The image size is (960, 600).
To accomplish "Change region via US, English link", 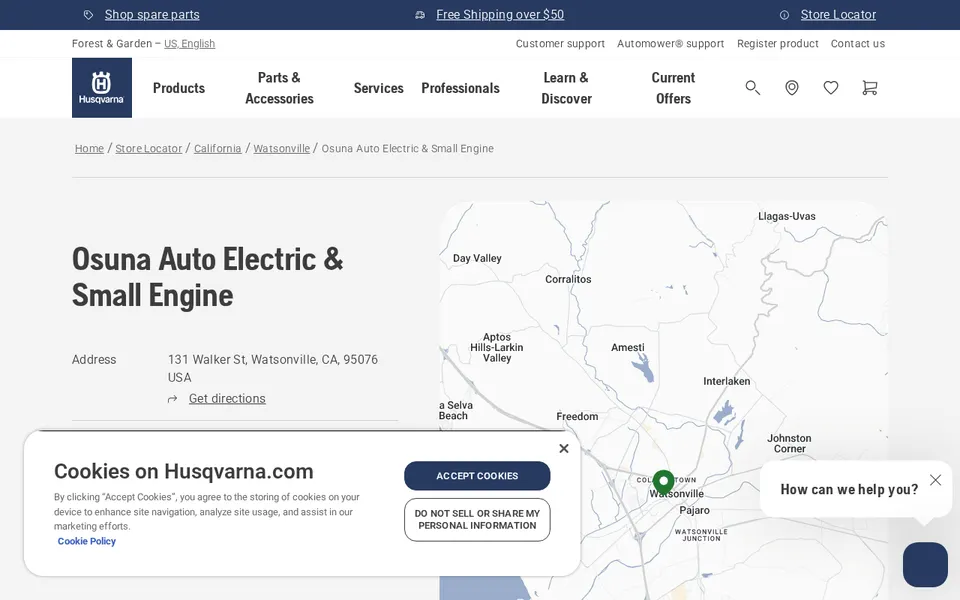I will pyautogui.click(x=189, y=43).
